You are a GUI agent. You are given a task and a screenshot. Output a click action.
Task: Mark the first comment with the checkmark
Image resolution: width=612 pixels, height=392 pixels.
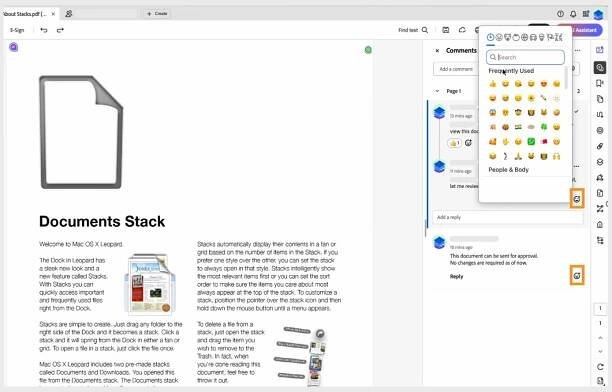point(576,111)
